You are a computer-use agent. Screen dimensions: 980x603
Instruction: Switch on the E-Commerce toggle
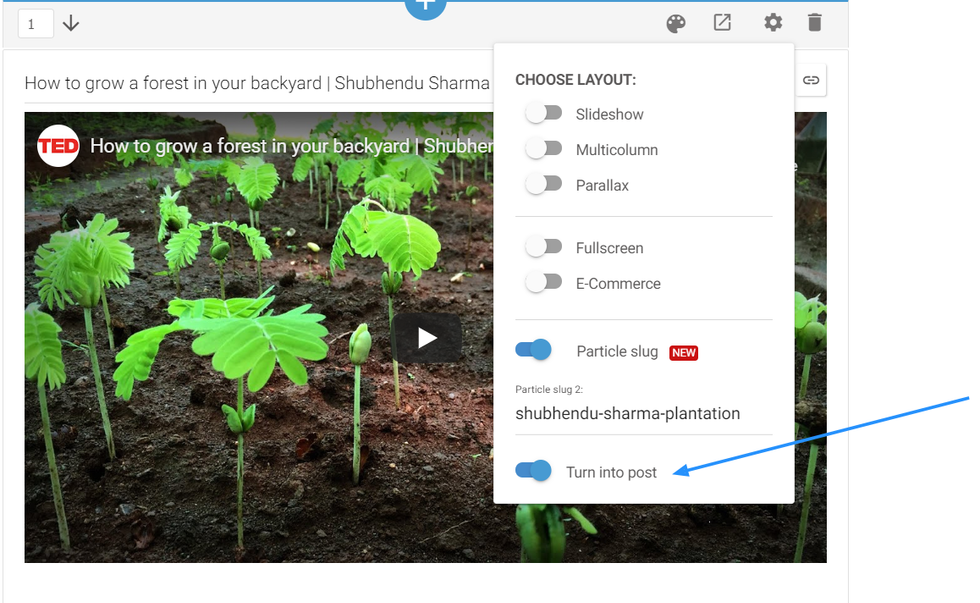pos(544,283)
